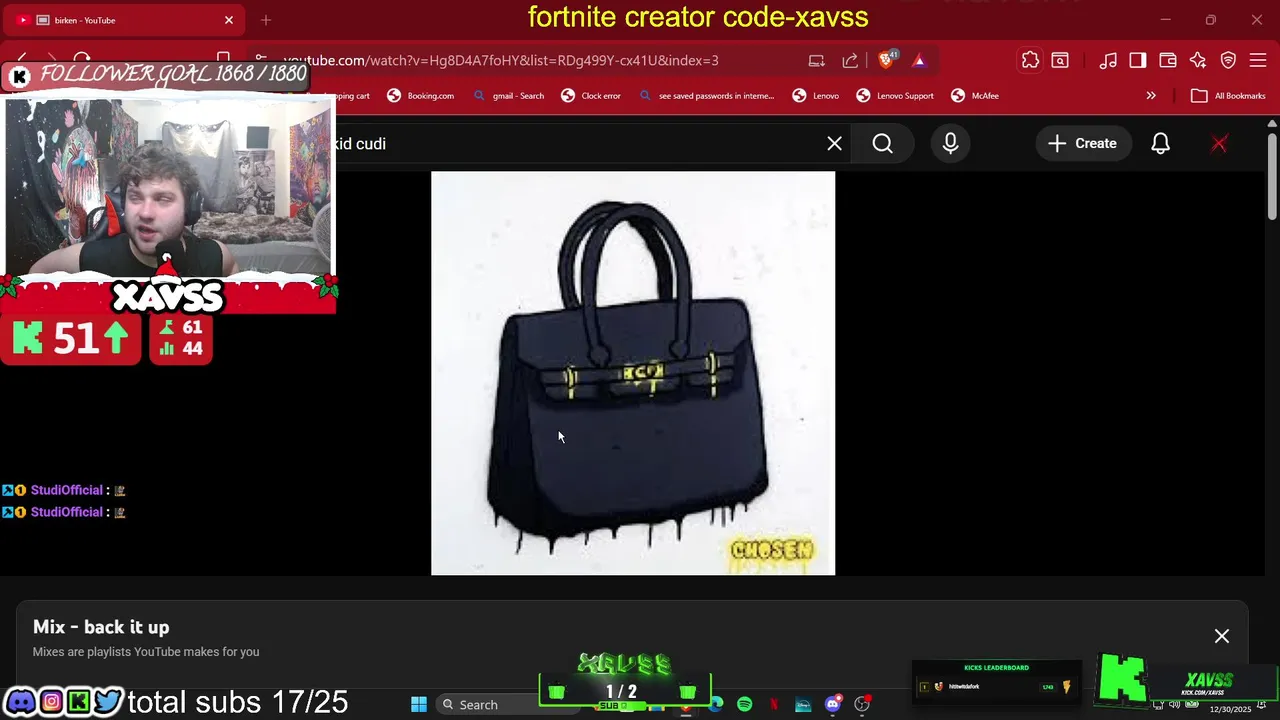
Task: Activate YouTube voice search microphone
Action: click(950, 144)
